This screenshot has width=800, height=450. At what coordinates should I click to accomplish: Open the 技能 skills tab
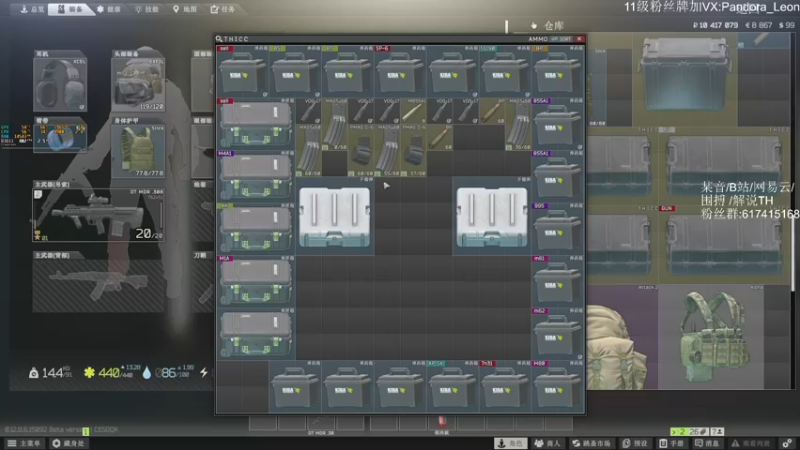[x=147, y=9]
